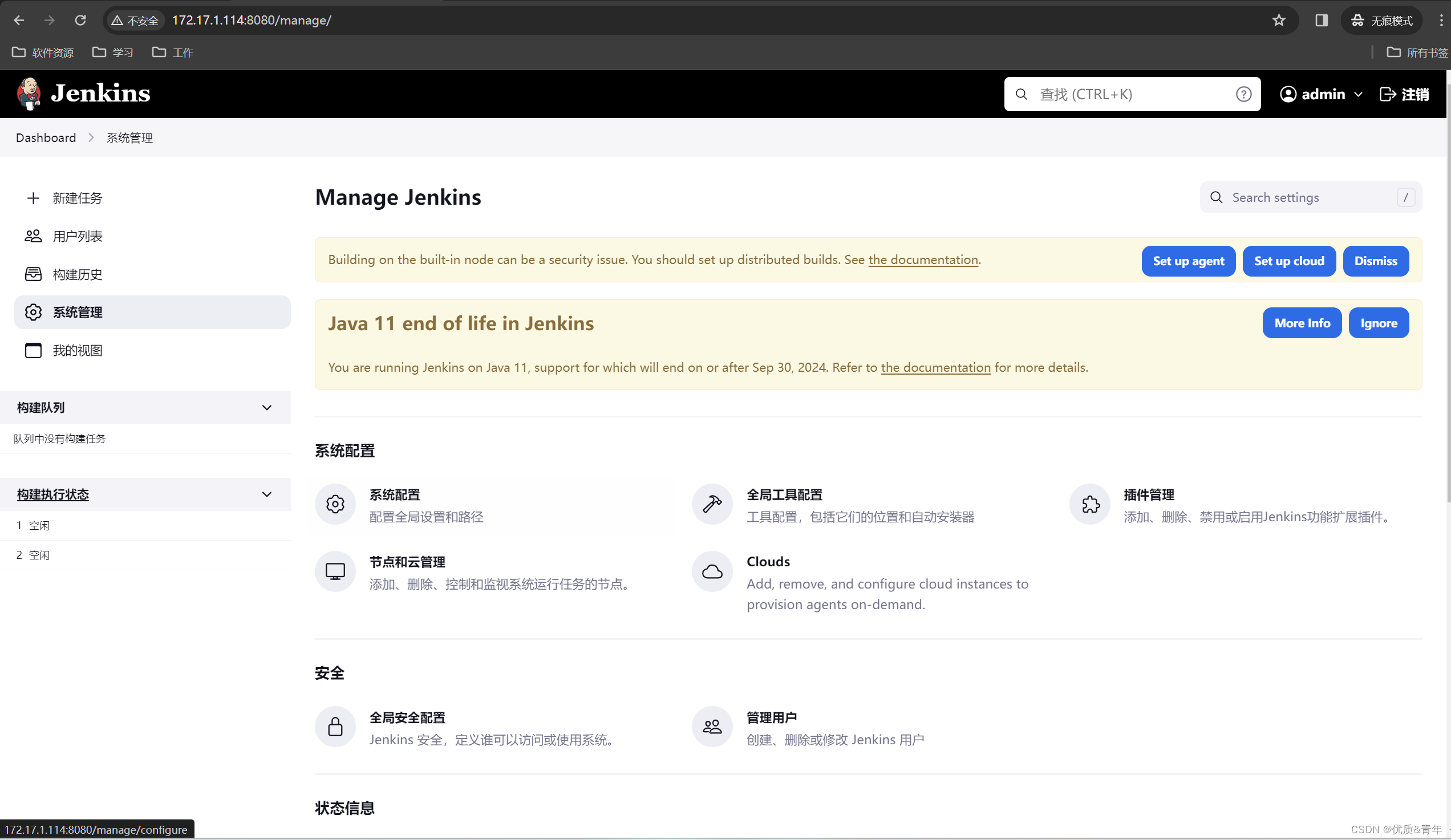The image size is (1451, 840).
Task: Click the breadcrumb chevron after Dashboard
Action: click(91, 137)
